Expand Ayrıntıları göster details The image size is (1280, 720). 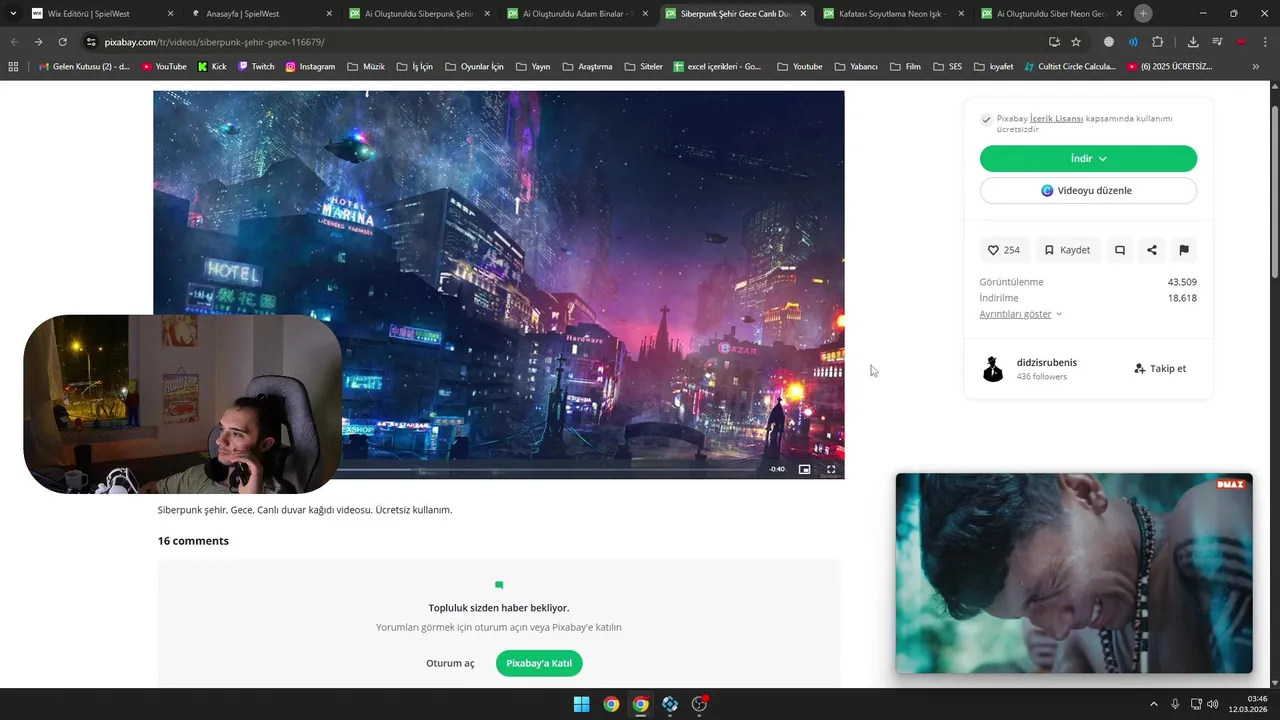click(x=1021, y=314)
